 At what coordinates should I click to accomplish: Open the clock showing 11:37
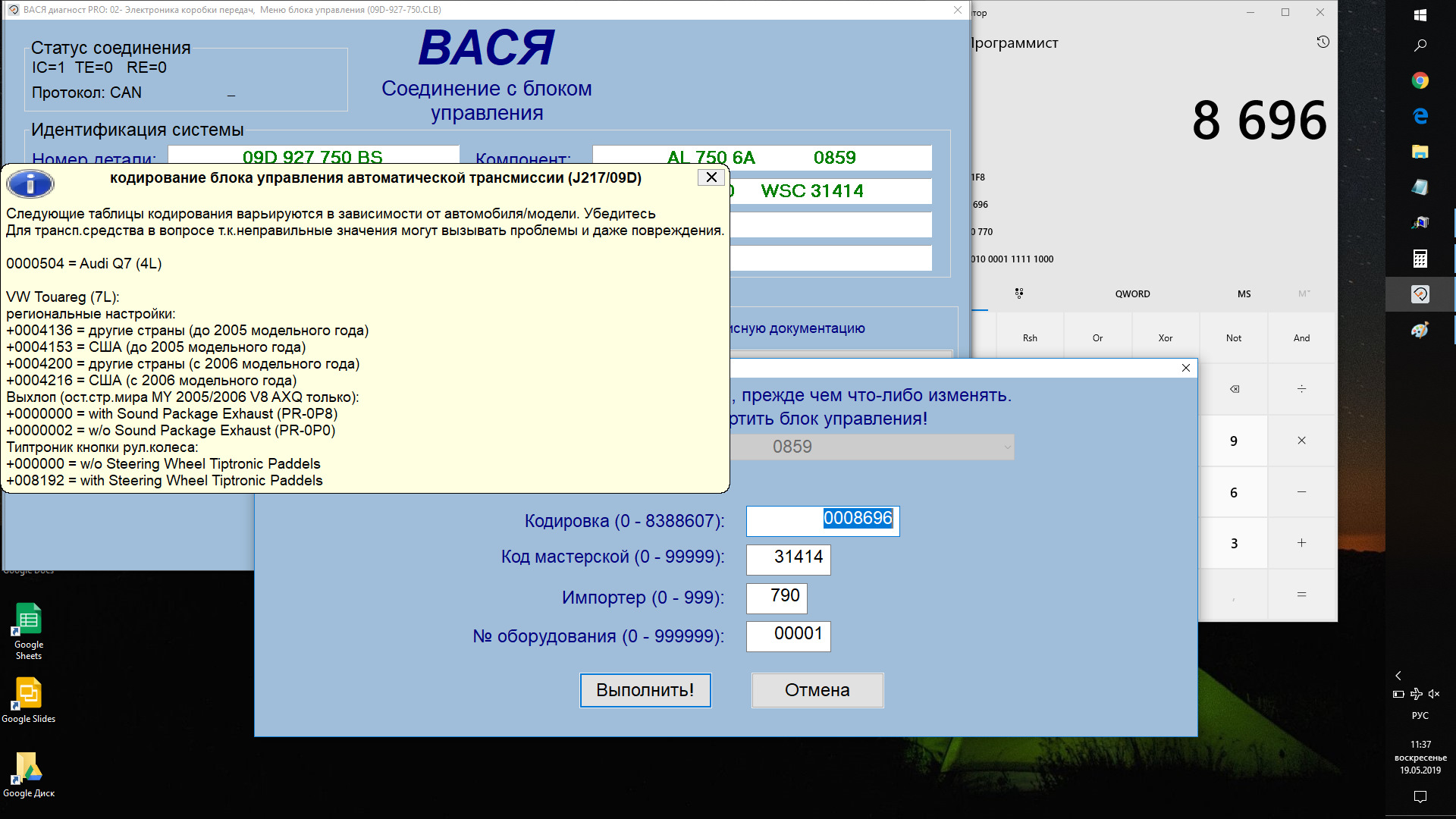(1420, 757)
